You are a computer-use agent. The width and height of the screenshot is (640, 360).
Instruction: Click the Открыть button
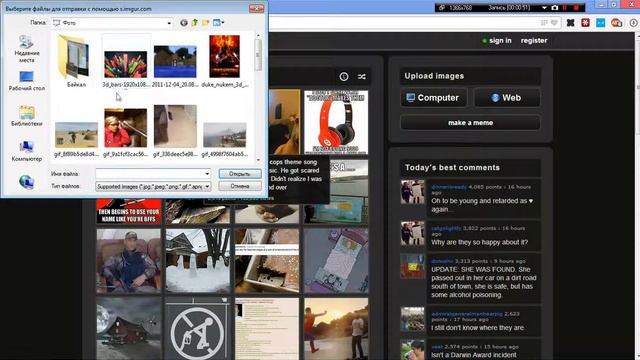coord(240,173)
